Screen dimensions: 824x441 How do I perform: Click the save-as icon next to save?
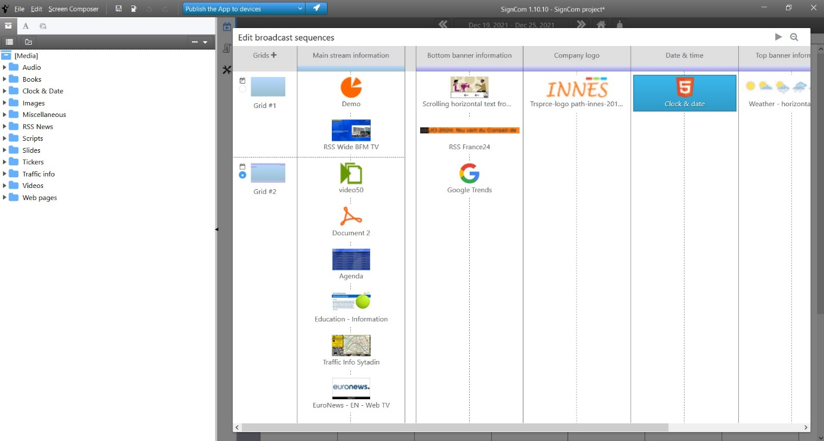(x=133, y=8)
